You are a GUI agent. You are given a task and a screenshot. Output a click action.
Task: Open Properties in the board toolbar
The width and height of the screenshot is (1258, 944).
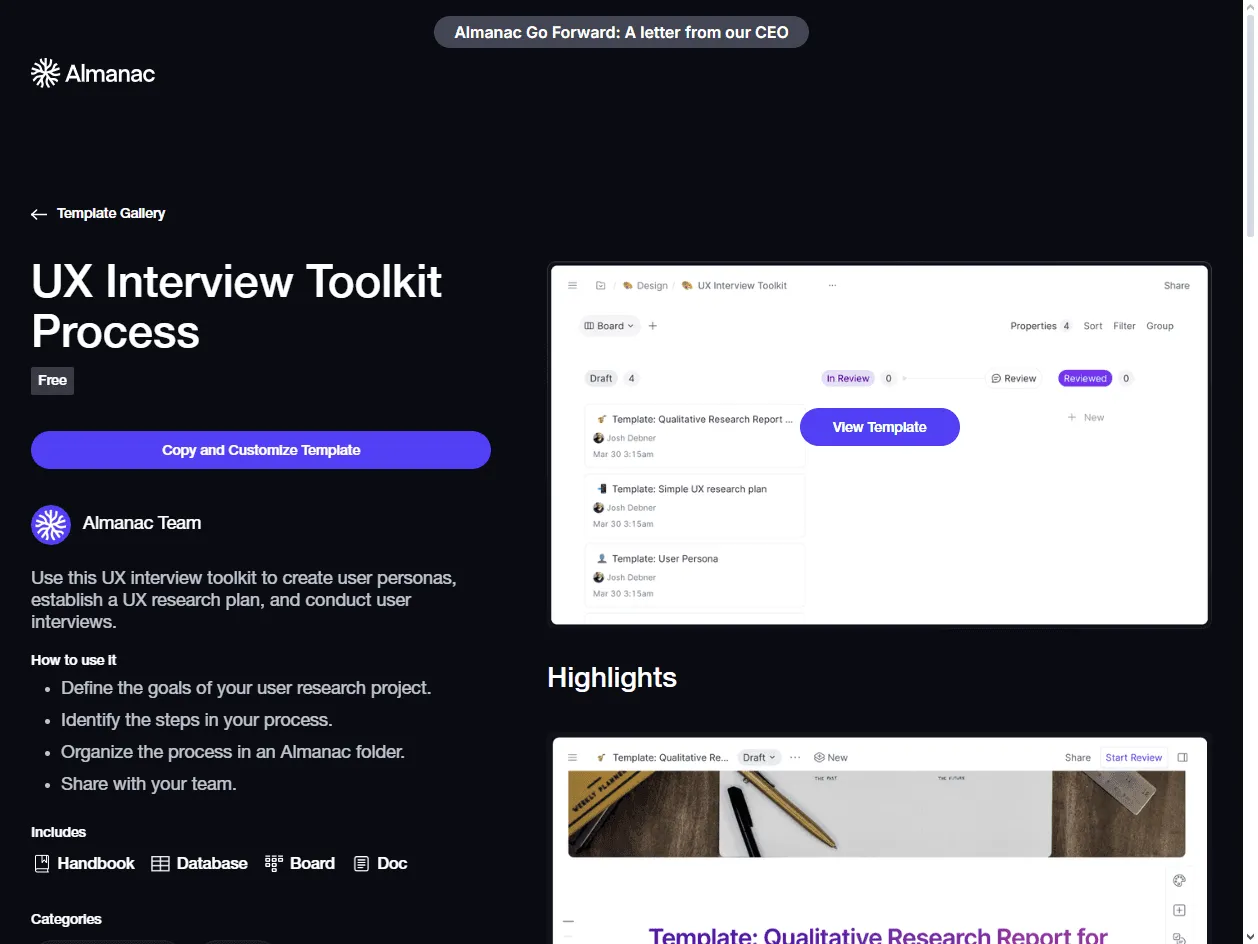(x=1041, y=326)
